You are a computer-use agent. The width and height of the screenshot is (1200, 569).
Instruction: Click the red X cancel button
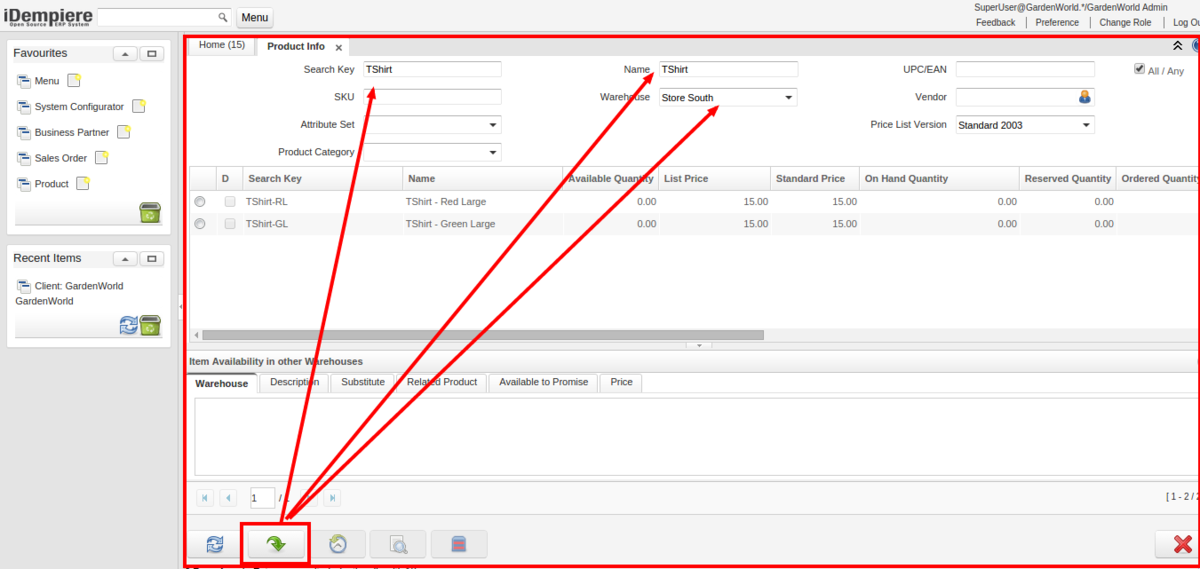pyautogui.click(x=1181, y=544)
